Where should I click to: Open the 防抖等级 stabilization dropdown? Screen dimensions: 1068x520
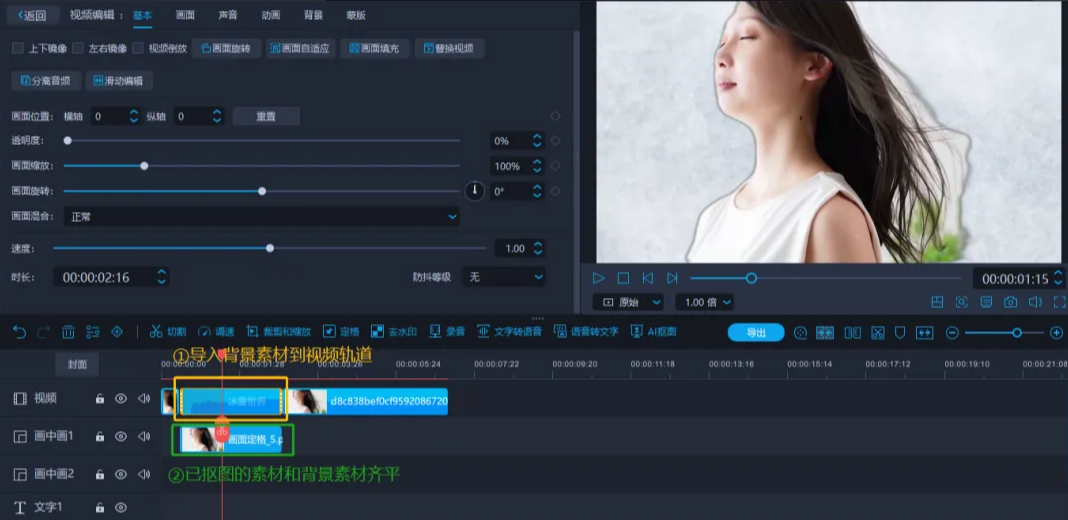pos(504,277)
